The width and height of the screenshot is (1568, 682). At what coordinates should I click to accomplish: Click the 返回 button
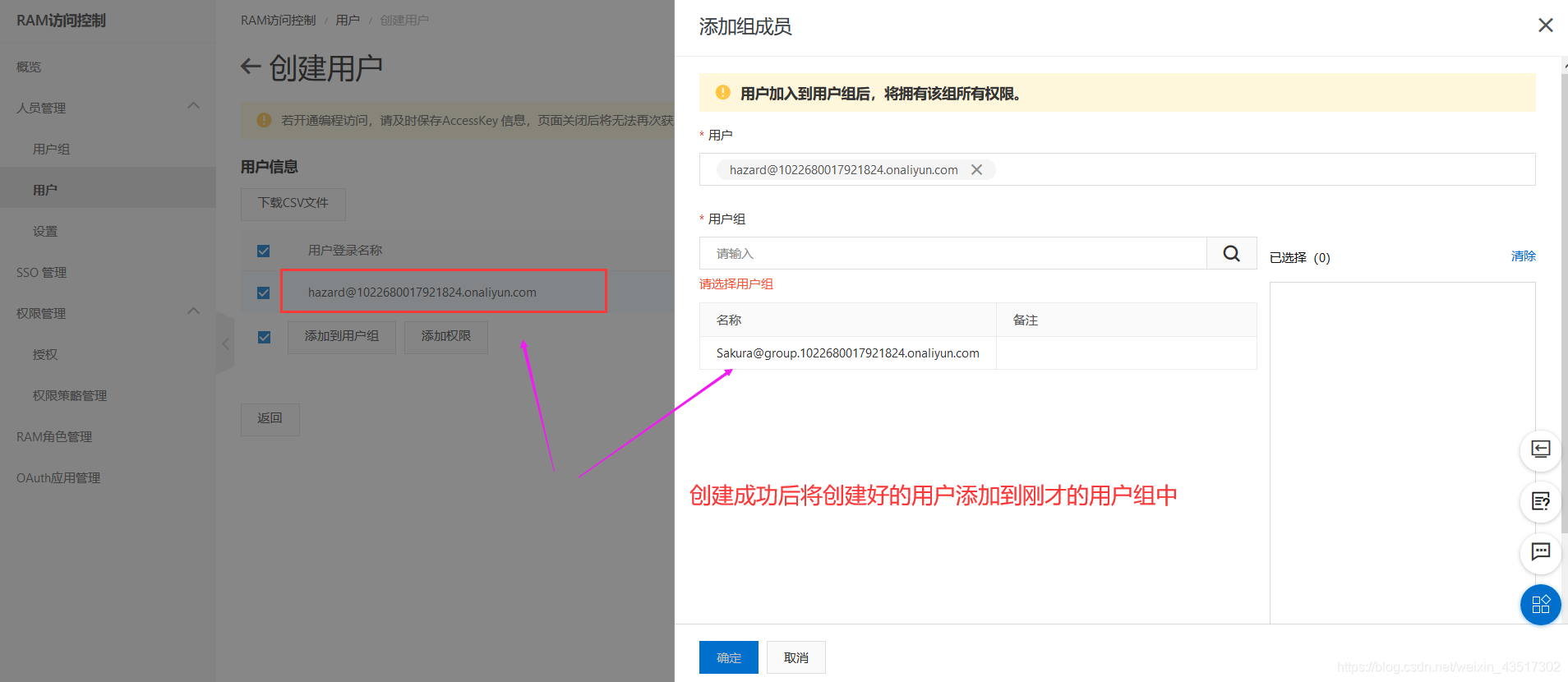pyautogui.click(x=270, y=419)
